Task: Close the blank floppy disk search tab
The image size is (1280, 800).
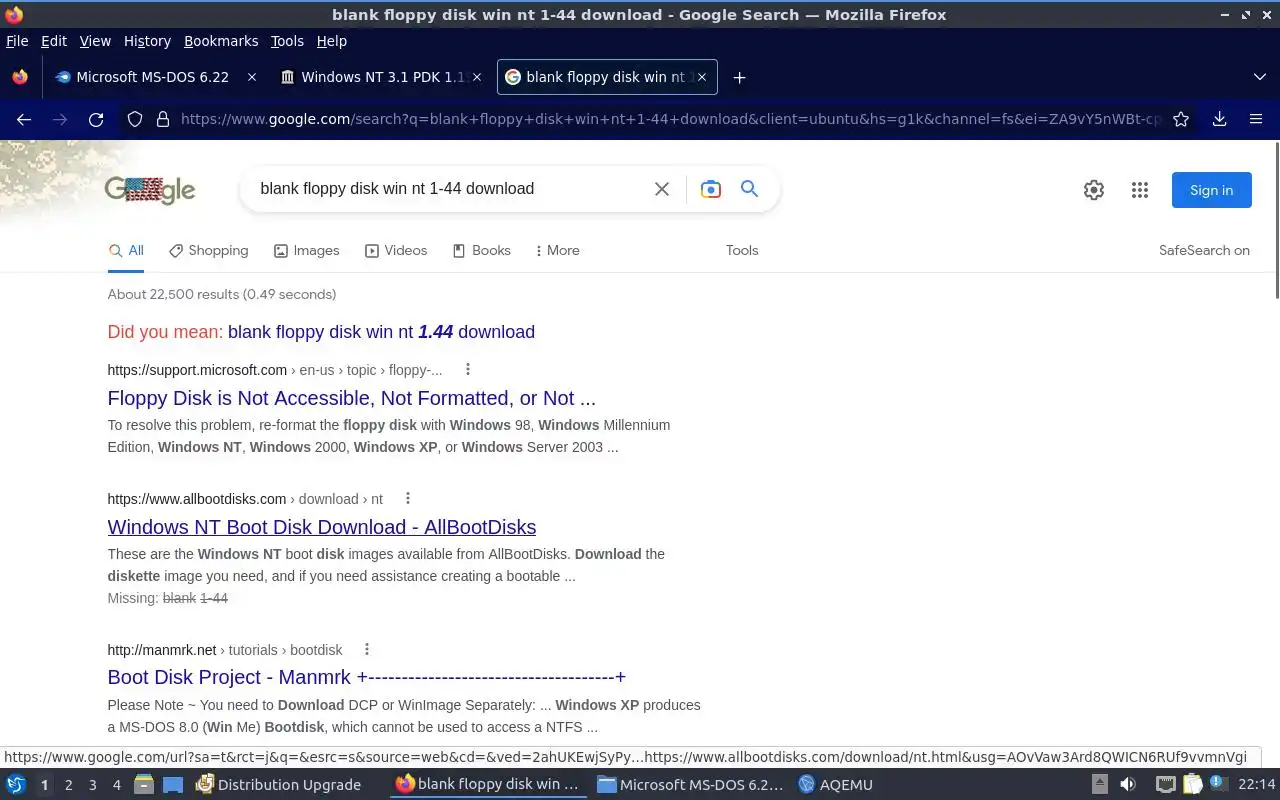Action: coord(702,77)
